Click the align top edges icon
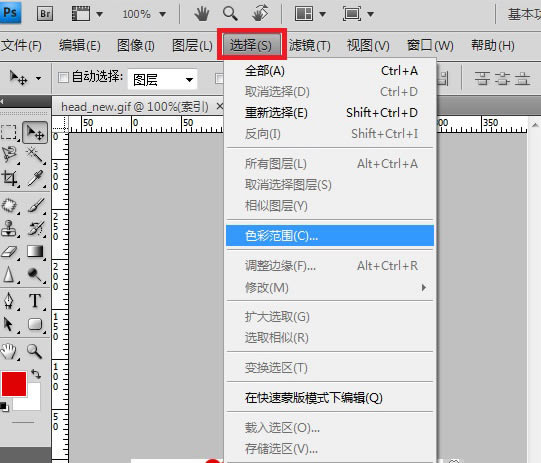Image resolution: width=541 pixels, height=463 pixels. click(482, 78)
